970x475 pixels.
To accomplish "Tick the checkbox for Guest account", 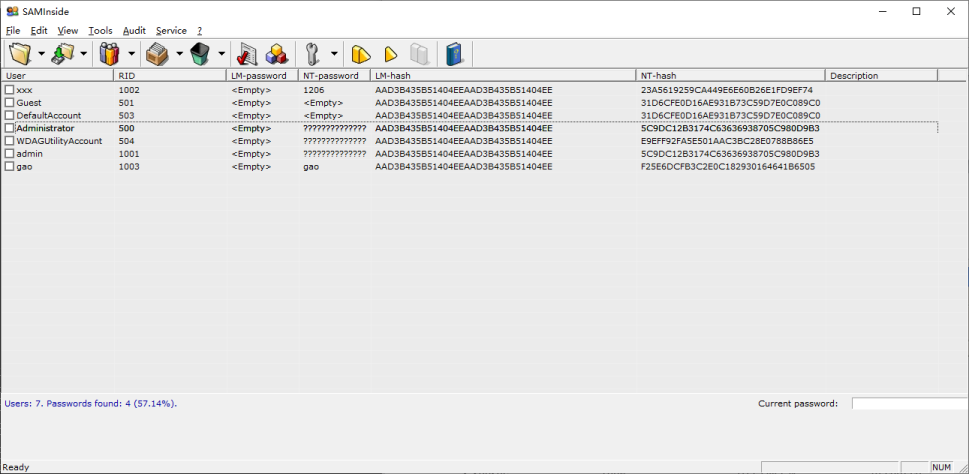I will point(9,103).
